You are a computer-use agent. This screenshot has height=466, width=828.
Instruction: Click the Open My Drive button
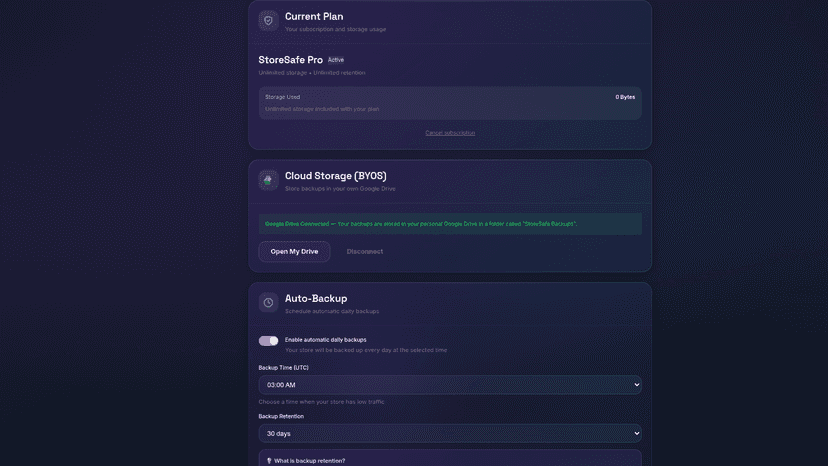[x=294, y=251]
